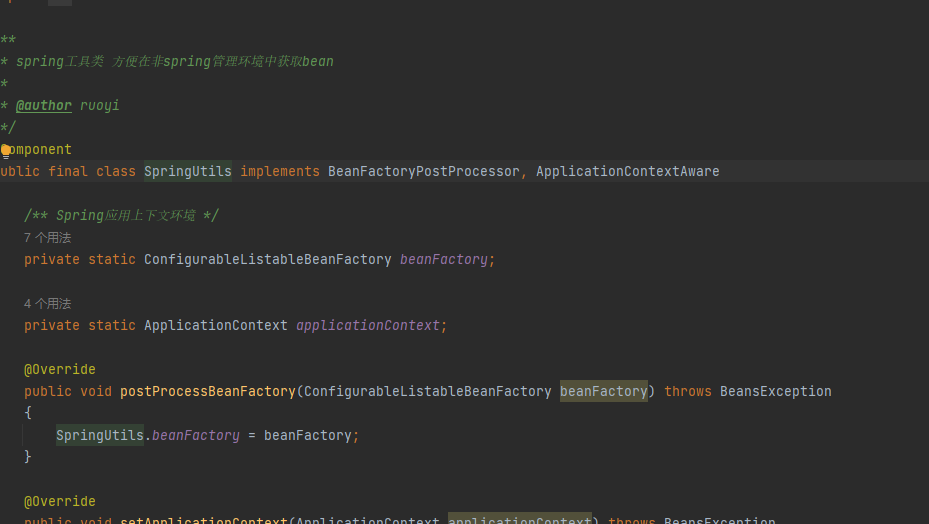929x524 pixels.
Task: Click the setApplicationContext method name
Action: click(203, 520)
